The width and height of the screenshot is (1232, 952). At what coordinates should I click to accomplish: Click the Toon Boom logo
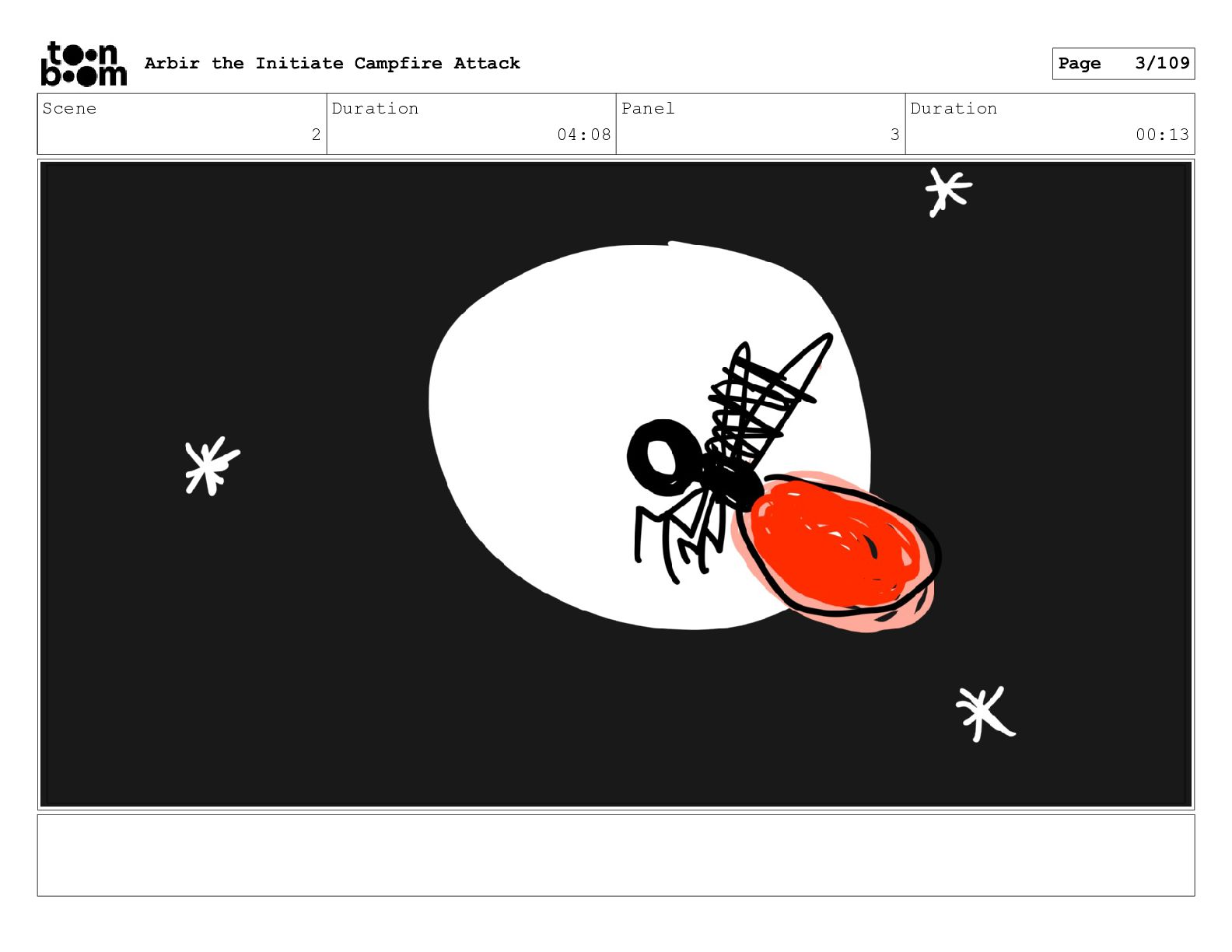[x=83, y=63]
